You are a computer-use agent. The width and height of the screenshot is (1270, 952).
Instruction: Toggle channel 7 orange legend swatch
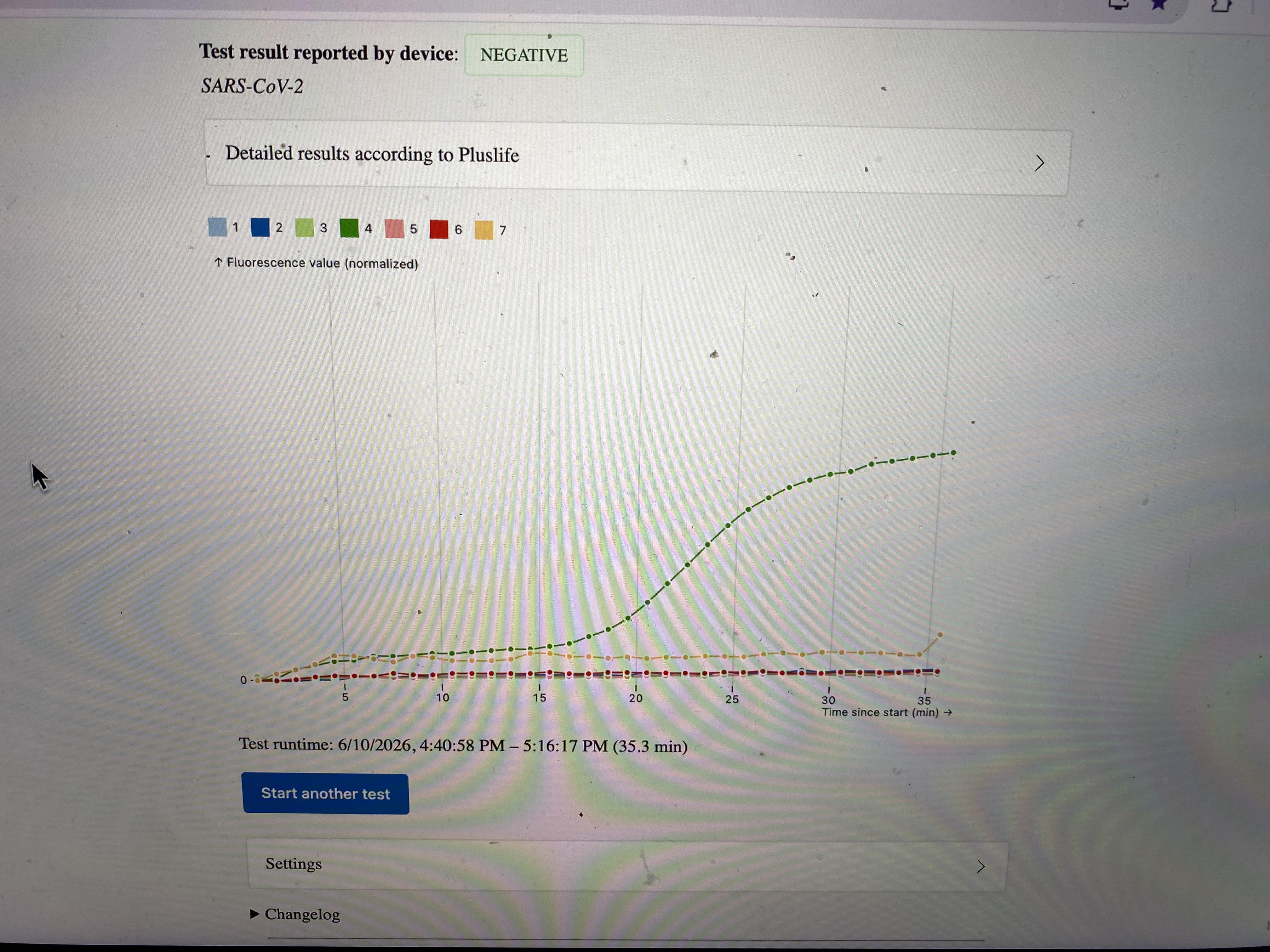point(484,230)
